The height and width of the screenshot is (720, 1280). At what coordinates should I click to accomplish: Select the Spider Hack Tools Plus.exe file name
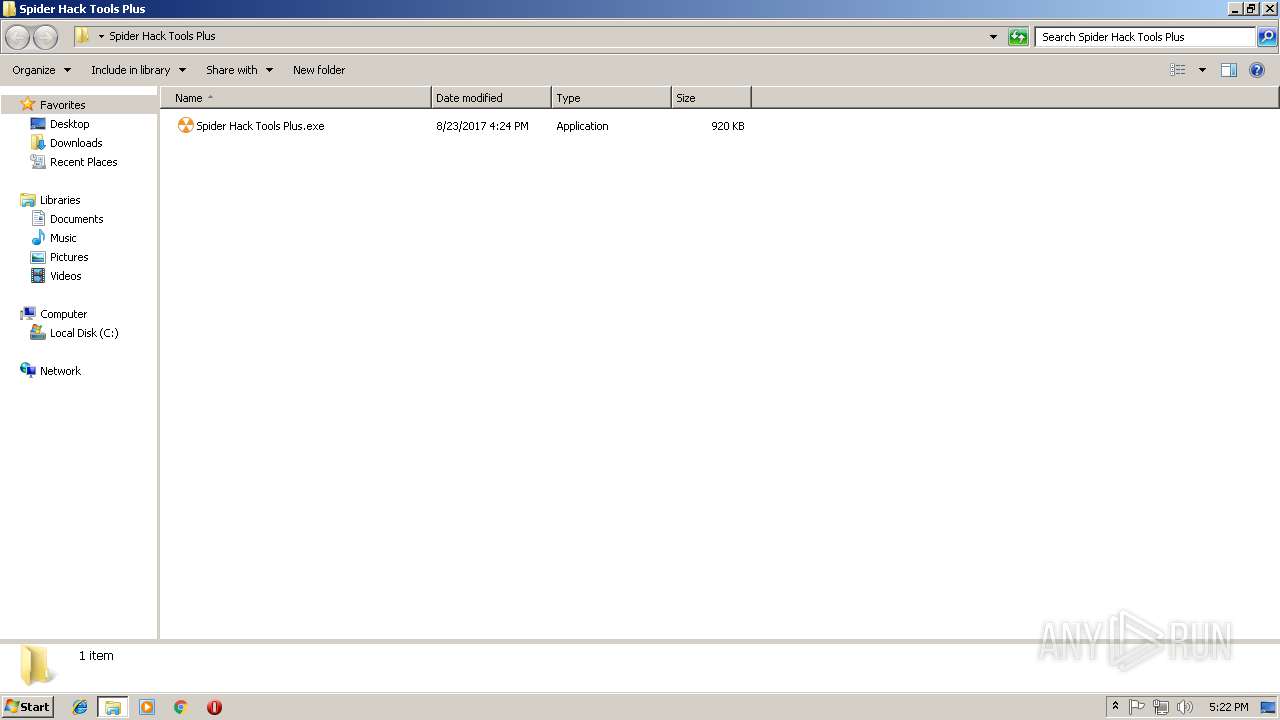pyautogui.click(x=260, y=126)
